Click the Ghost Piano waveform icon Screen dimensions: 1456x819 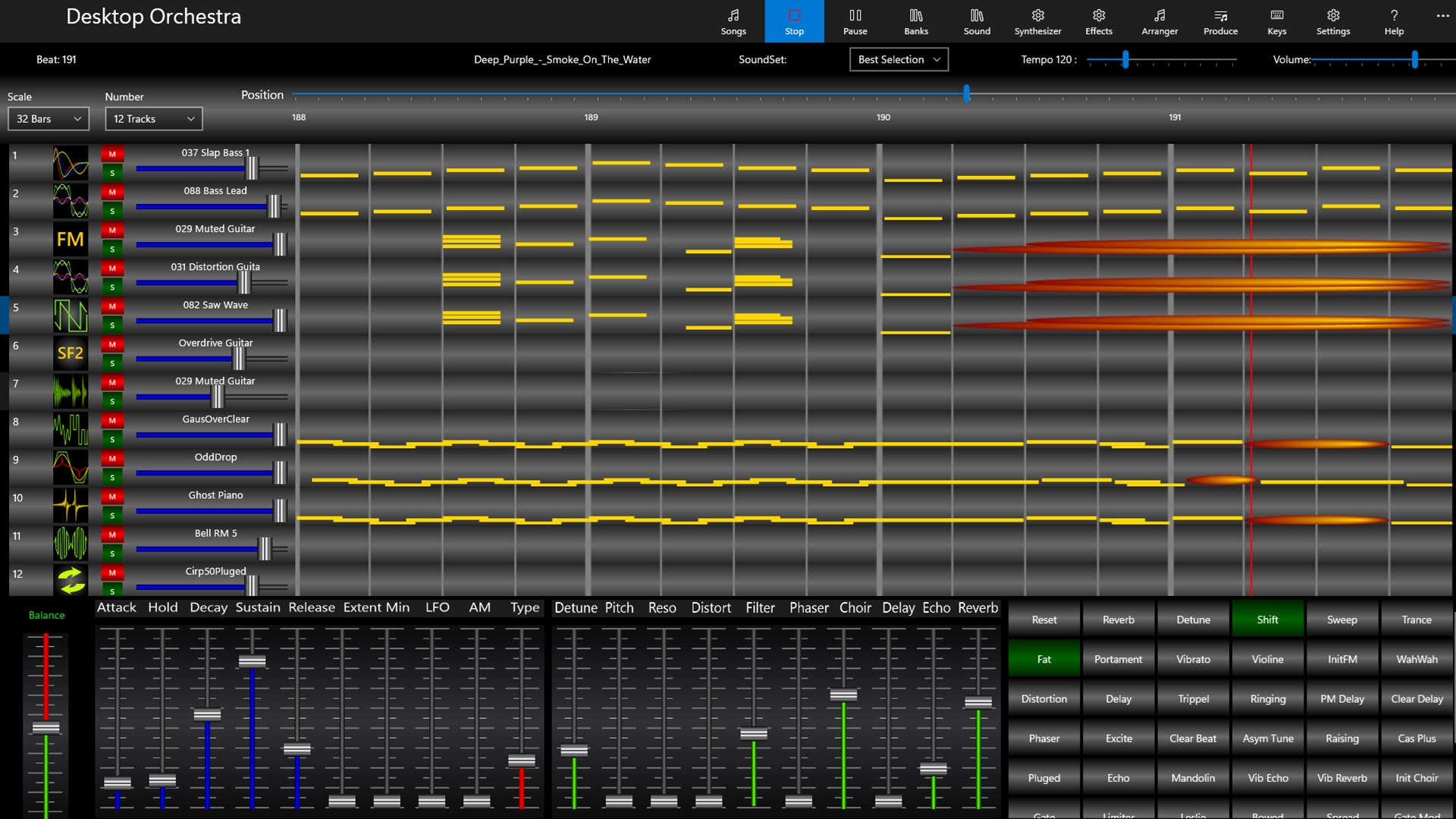pos(70,505)
